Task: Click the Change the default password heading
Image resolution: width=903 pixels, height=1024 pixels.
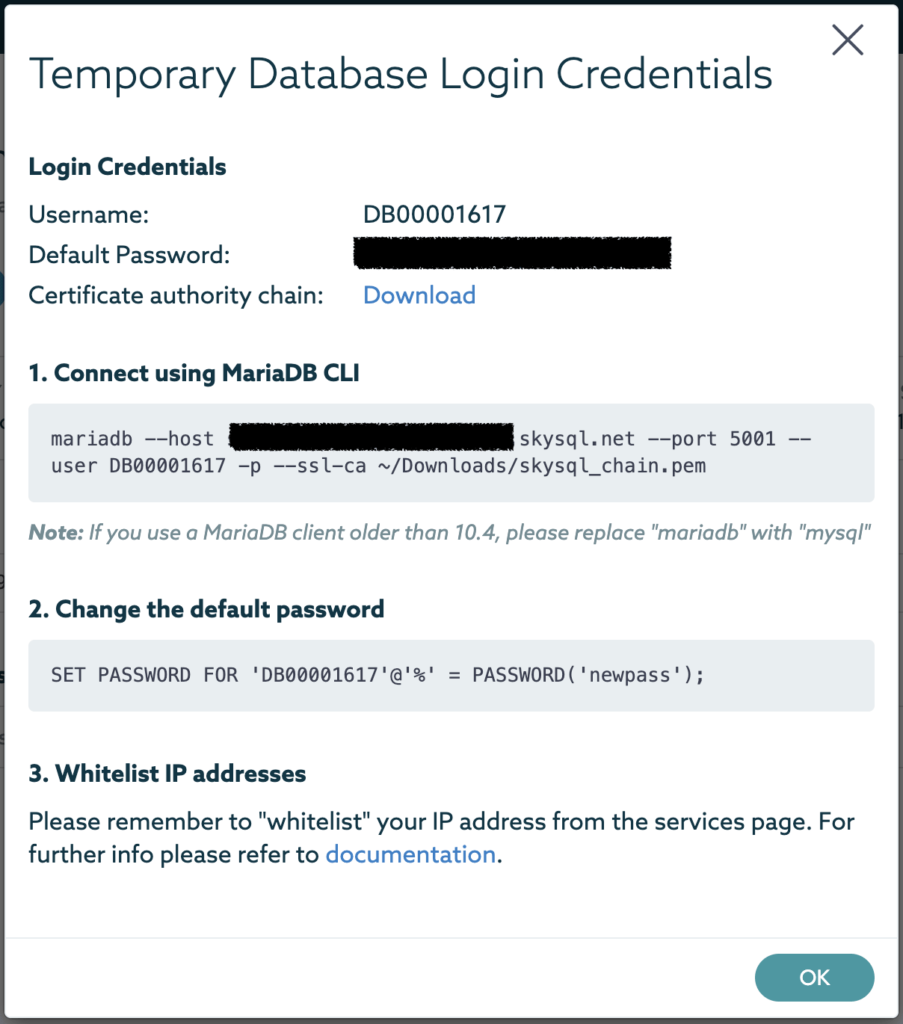Action: (206, 609)
